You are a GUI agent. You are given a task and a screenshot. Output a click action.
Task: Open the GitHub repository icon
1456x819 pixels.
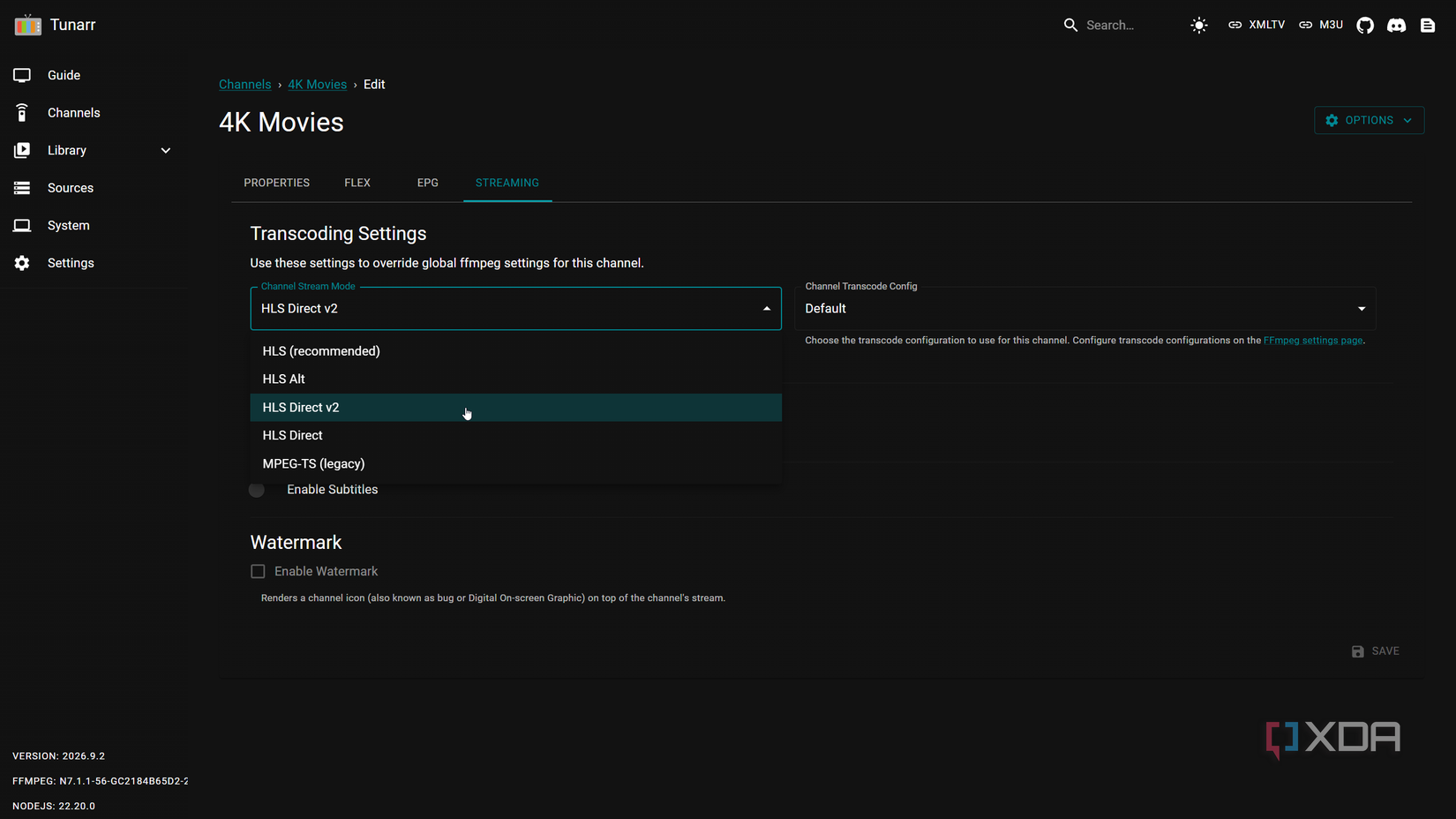coord(1365,25)
